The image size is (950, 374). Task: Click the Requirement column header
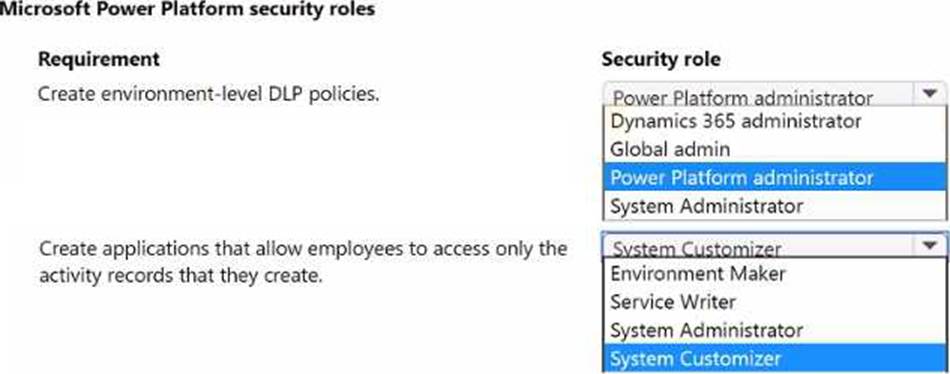click(x=99, y=59)
